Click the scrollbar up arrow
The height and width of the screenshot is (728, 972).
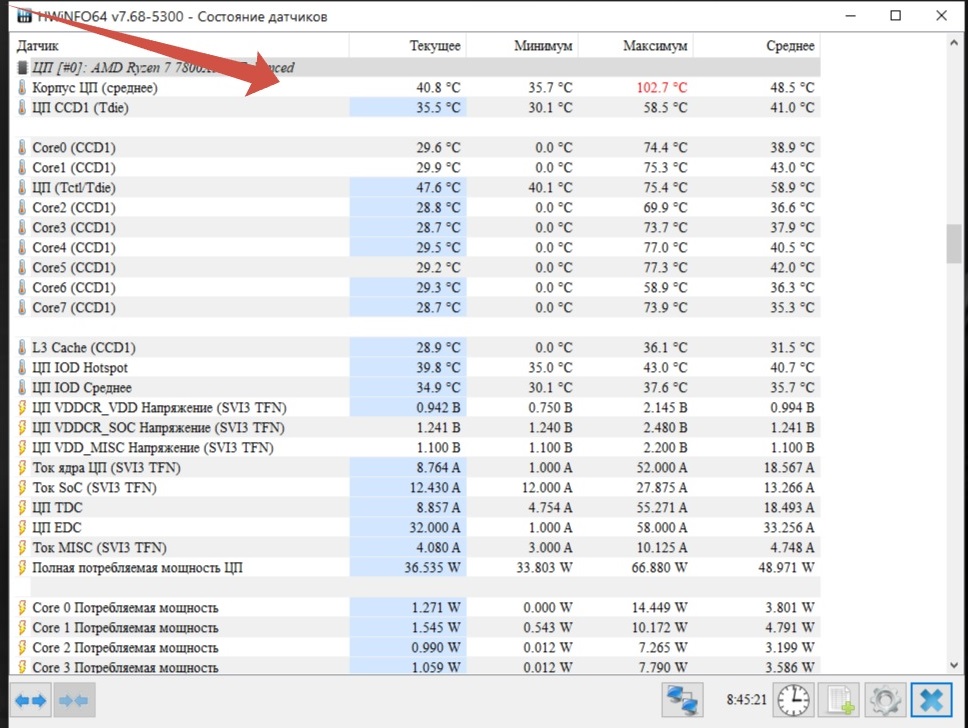coord(953,43)
